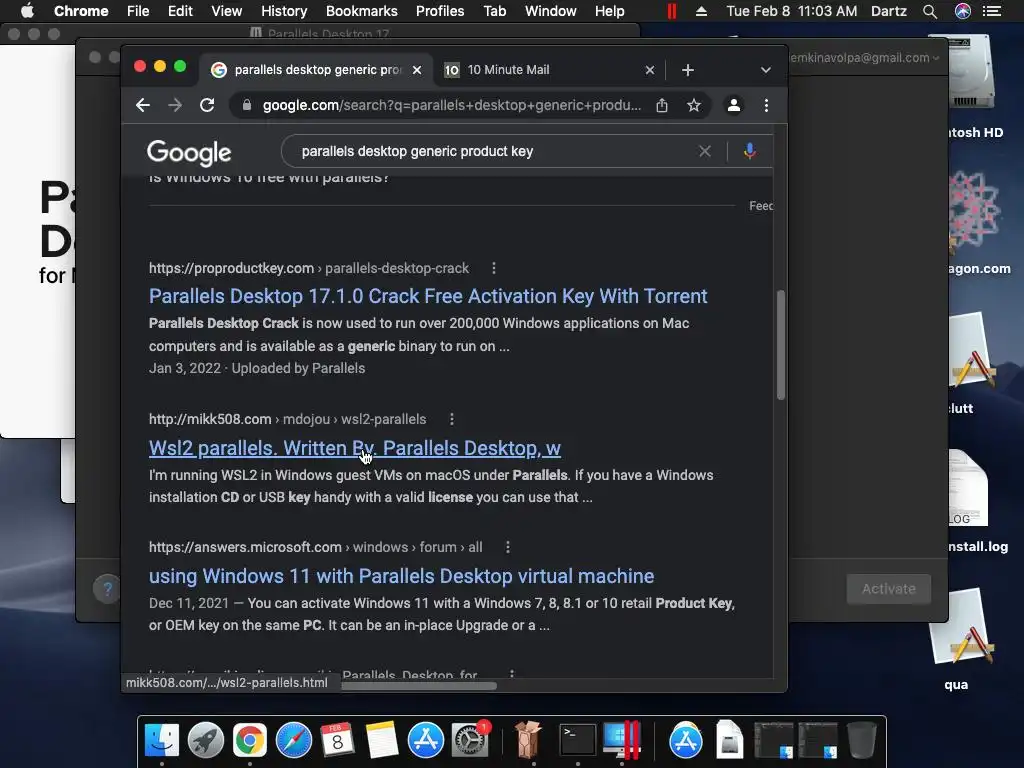Open options for proproductkey.com result
This screenshot has height=768, width=1024.
point(494,268)
